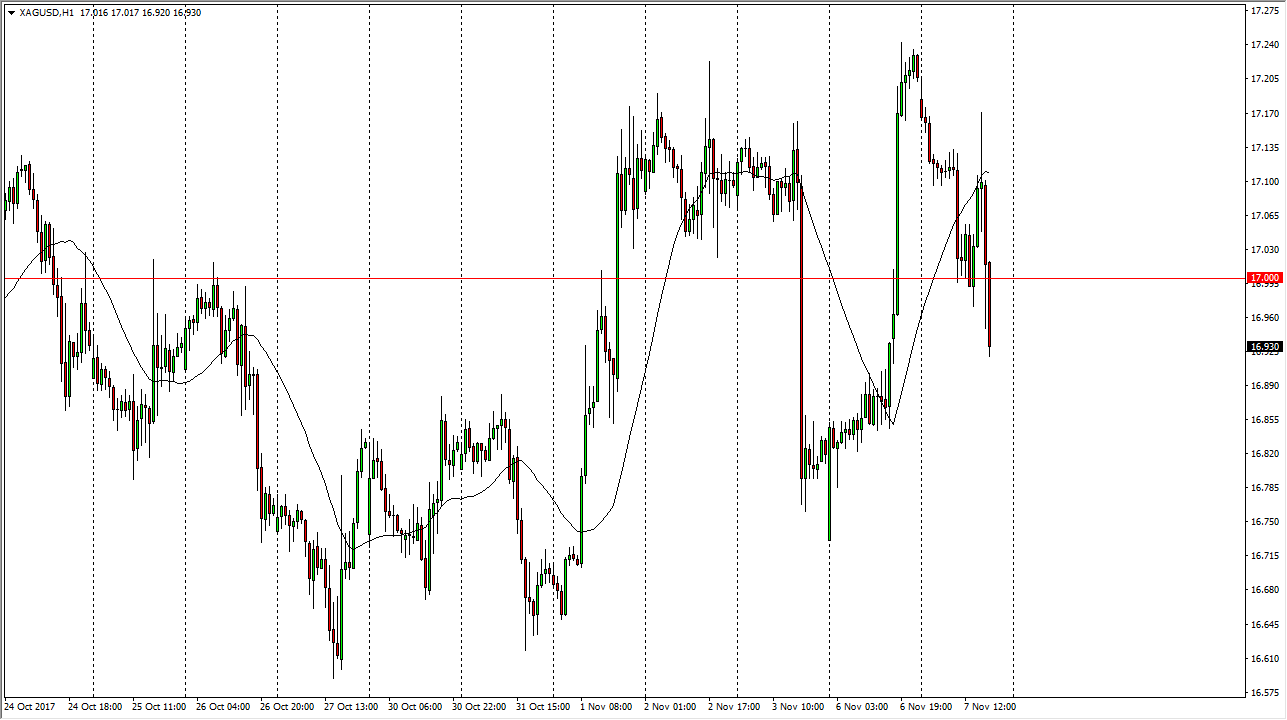Open the XAGUSD,H1 chart dropdown arrow
The image size is (1287, 720).
point(10,13)
